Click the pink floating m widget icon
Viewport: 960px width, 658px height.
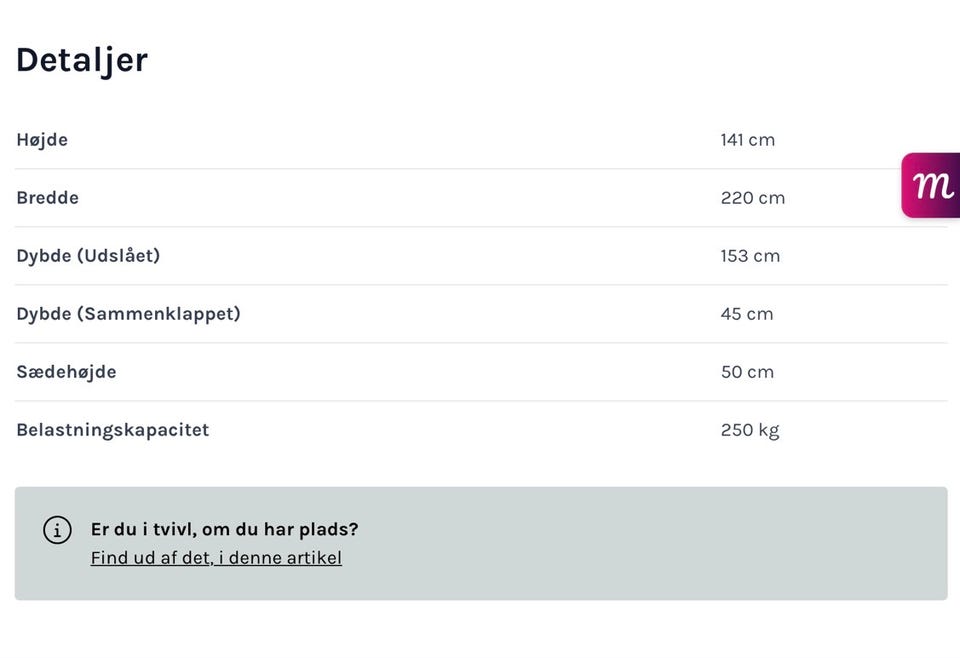932,185
